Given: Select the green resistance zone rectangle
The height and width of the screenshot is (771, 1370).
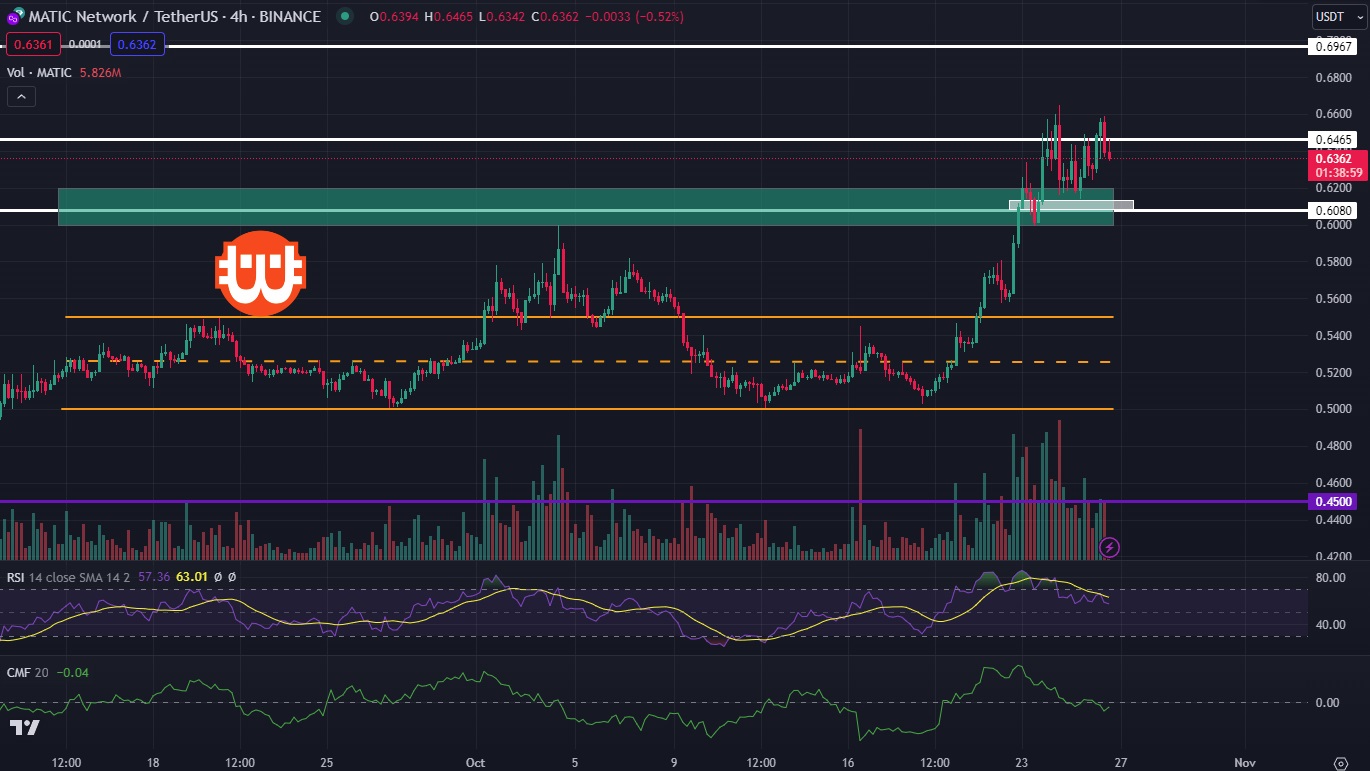Looking at the screenshot, I should click(585, 206).
